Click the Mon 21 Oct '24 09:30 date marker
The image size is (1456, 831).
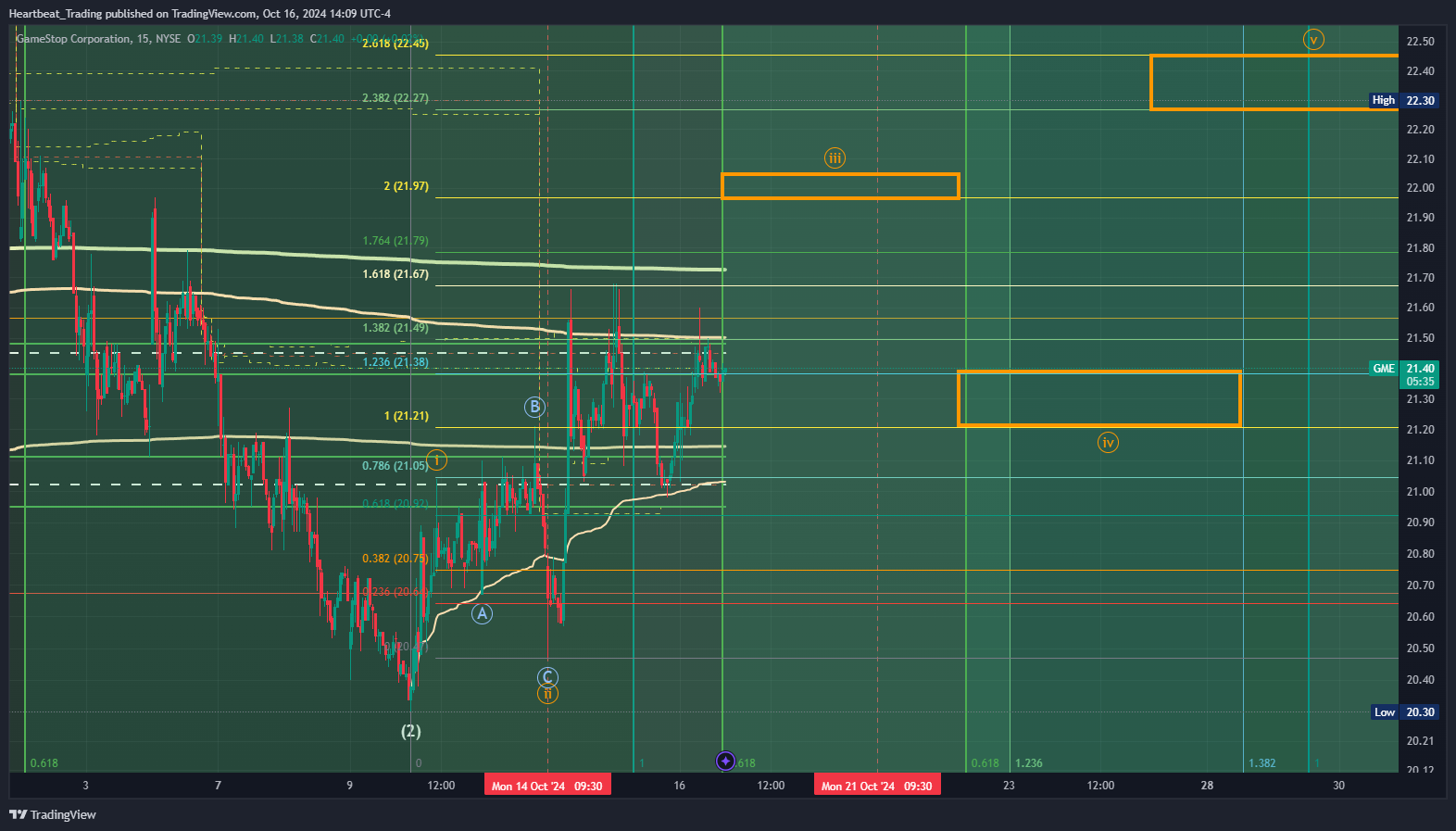click(x=877, y=786)
